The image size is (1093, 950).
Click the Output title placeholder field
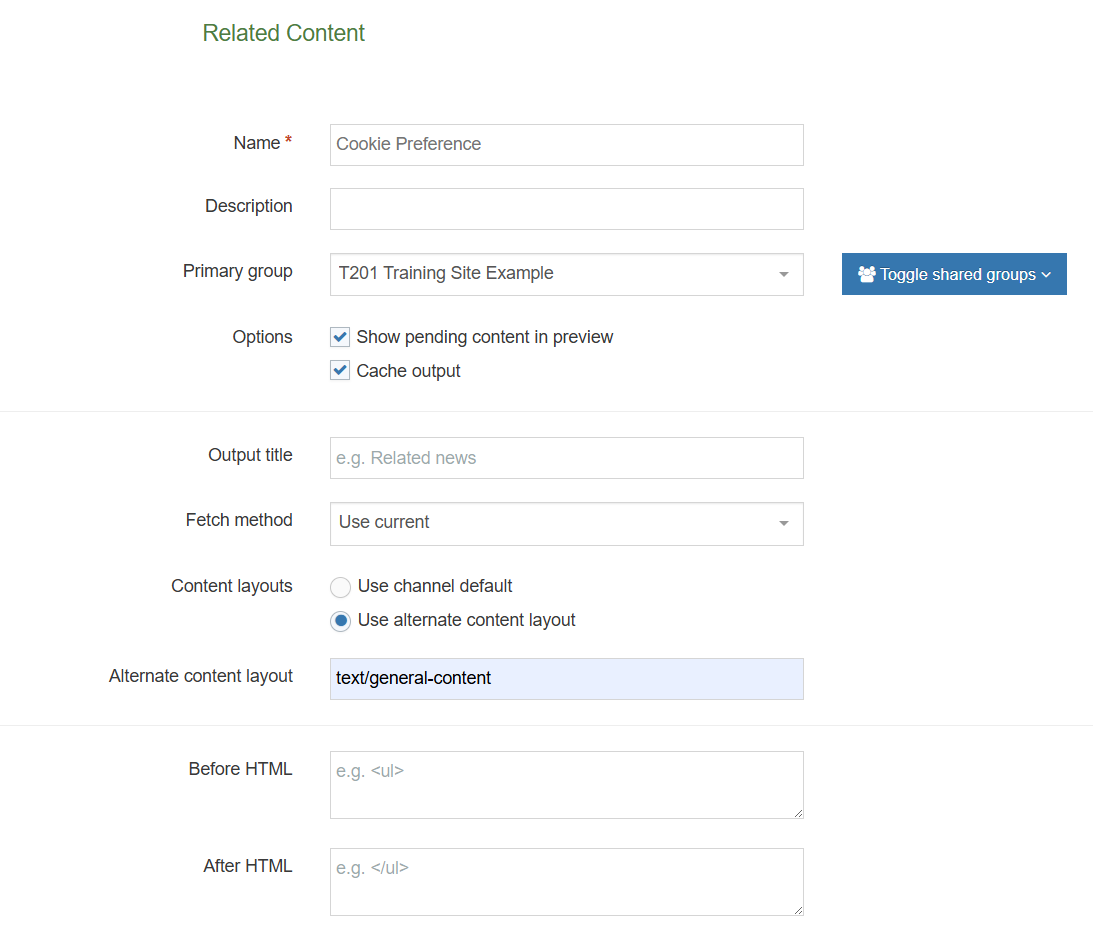[x=566, y=457]
